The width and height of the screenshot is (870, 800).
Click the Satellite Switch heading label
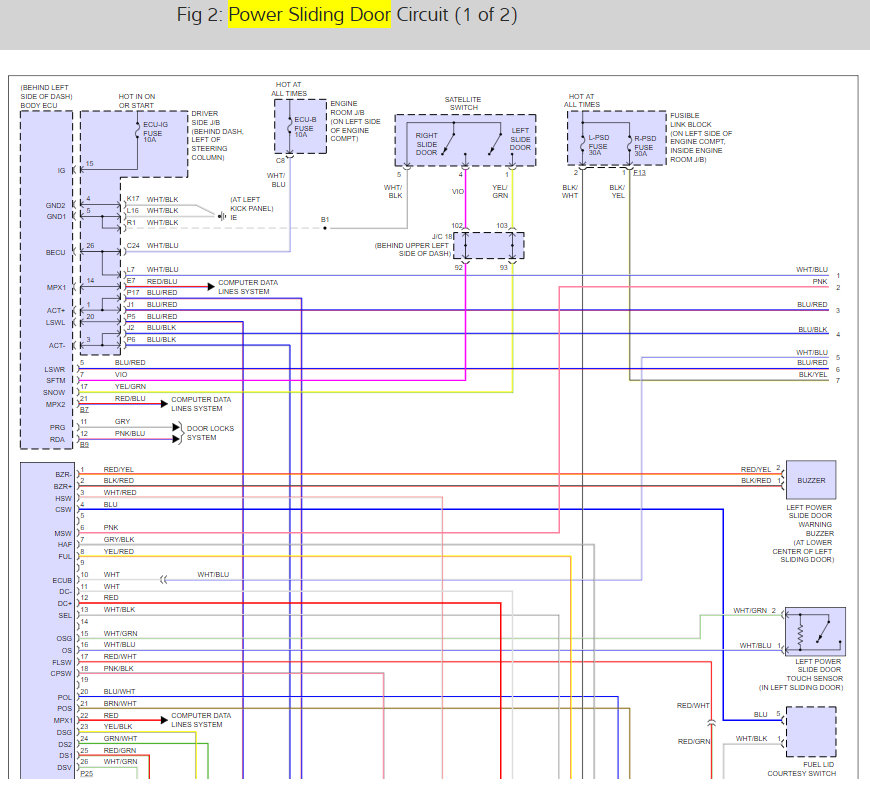[464, 104]
